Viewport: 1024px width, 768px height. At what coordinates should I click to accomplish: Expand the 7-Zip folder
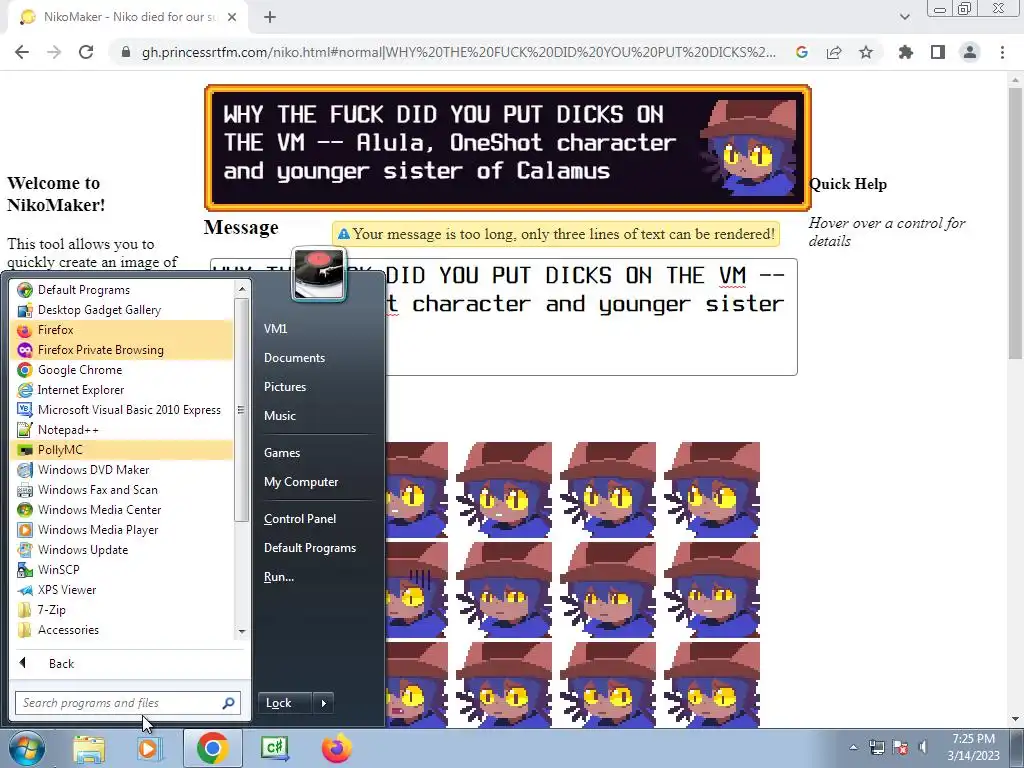(121, 610)
